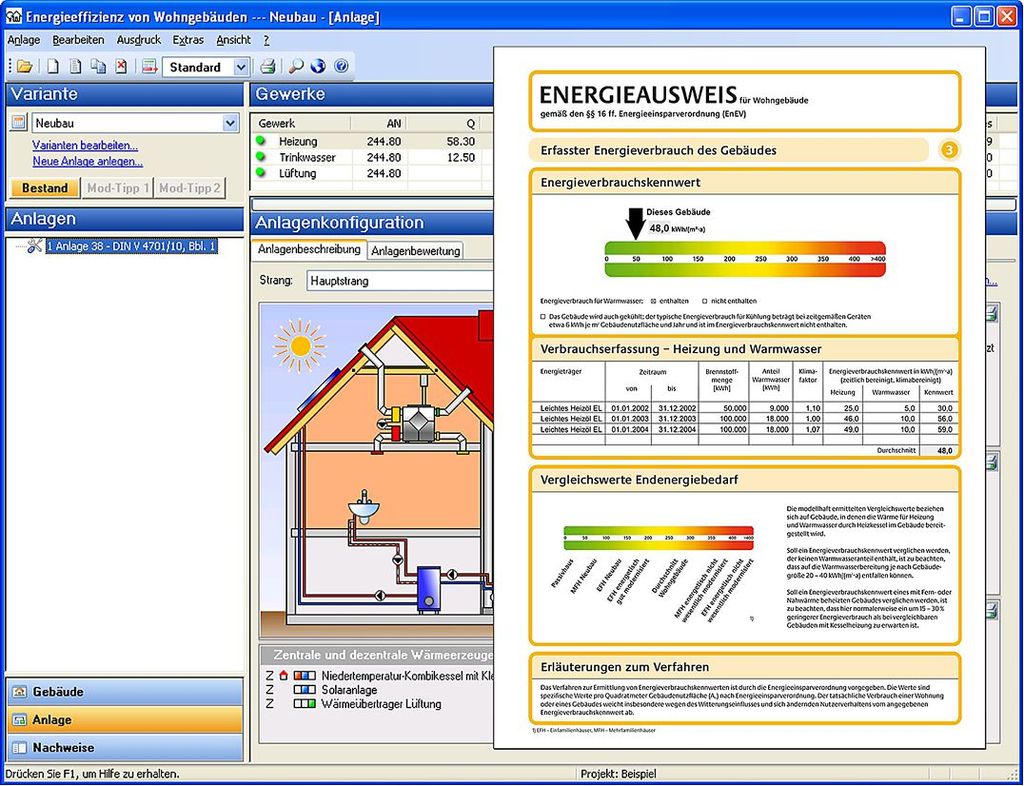1024x786 pixels.
Task: Toggle the 'nicht enthalten' checkbox in the Energieausweis
Action: (x=704, y=301)
